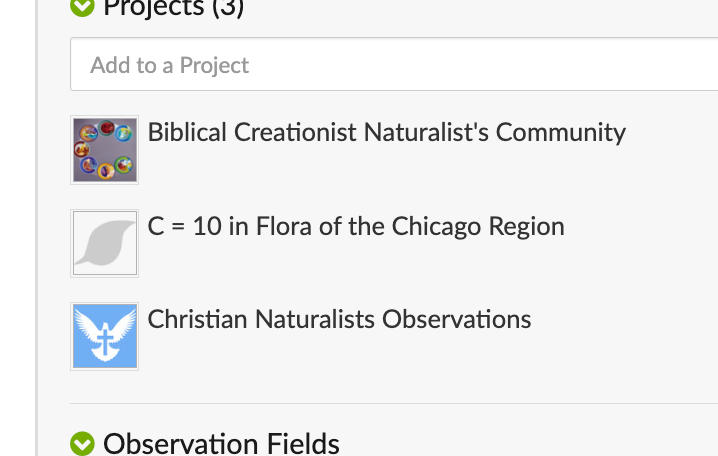This screenshot has width=718, height=456.
Task: Visit the Flora of the Chicago Region project
Action: [356, 226]
